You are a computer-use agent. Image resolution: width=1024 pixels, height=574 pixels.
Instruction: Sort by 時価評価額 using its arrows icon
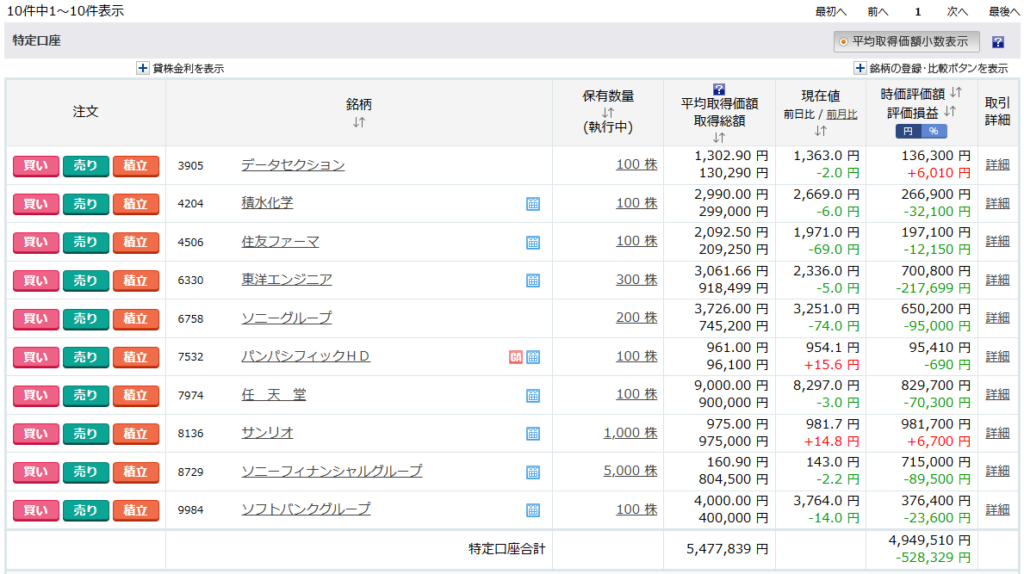tap(955, 93)
